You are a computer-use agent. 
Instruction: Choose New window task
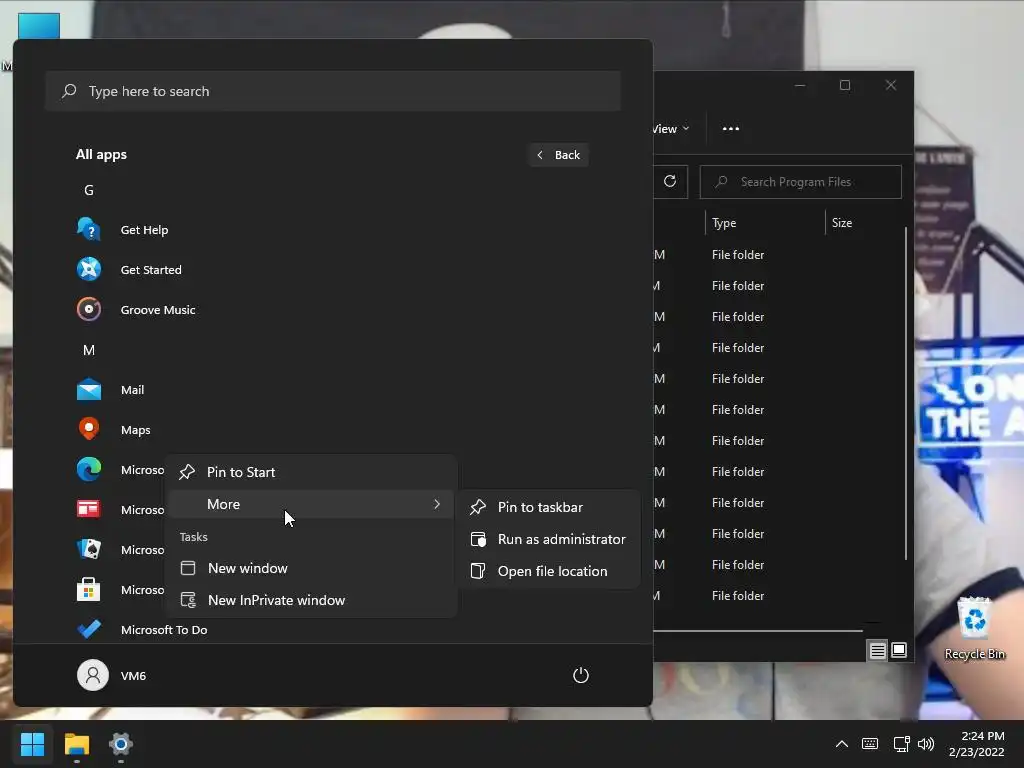tap(312, 568)
